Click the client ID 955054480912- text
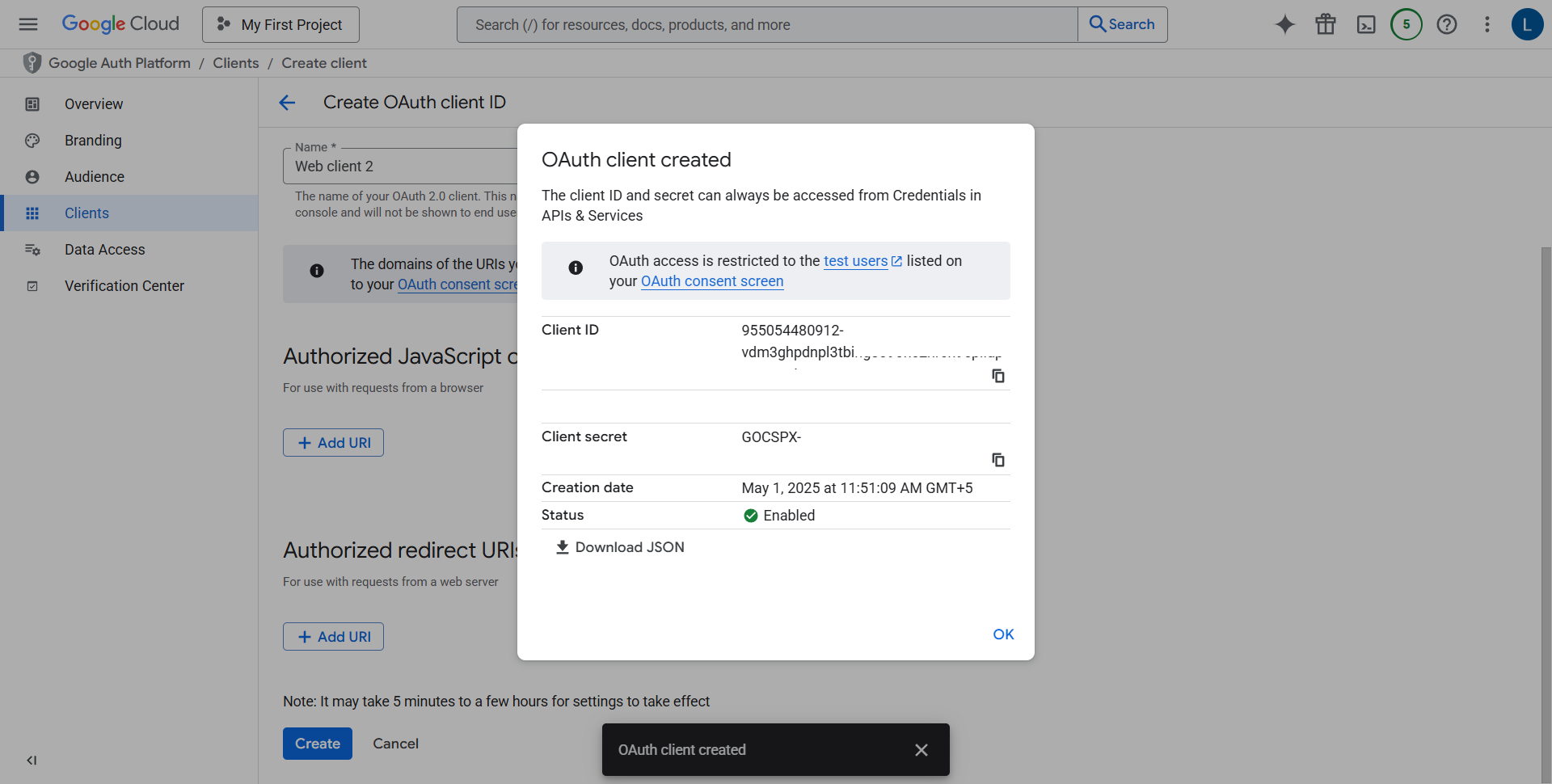 click(x=792, y=331)
